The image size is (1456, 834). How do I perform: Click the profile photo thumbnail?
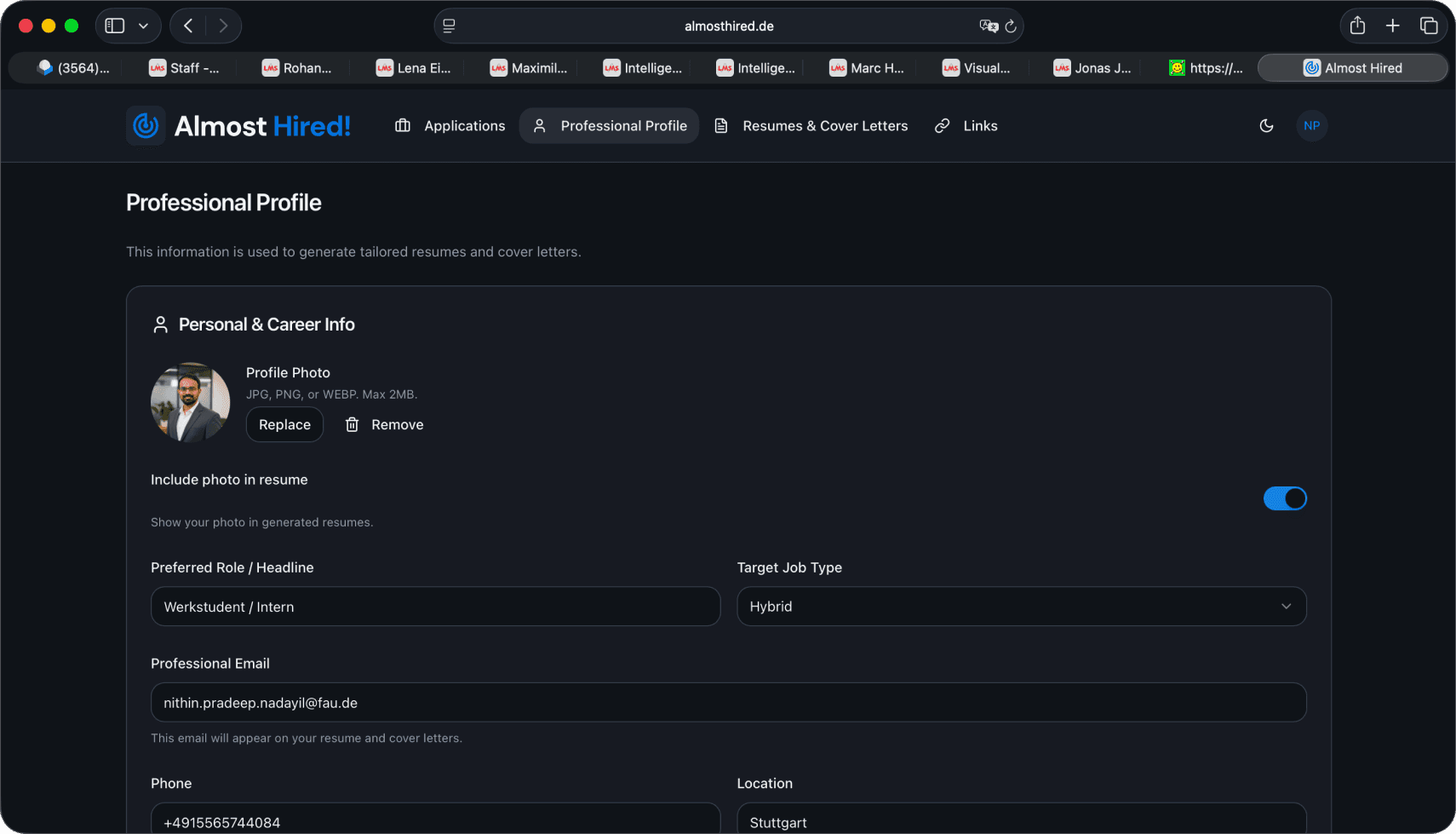191,402
